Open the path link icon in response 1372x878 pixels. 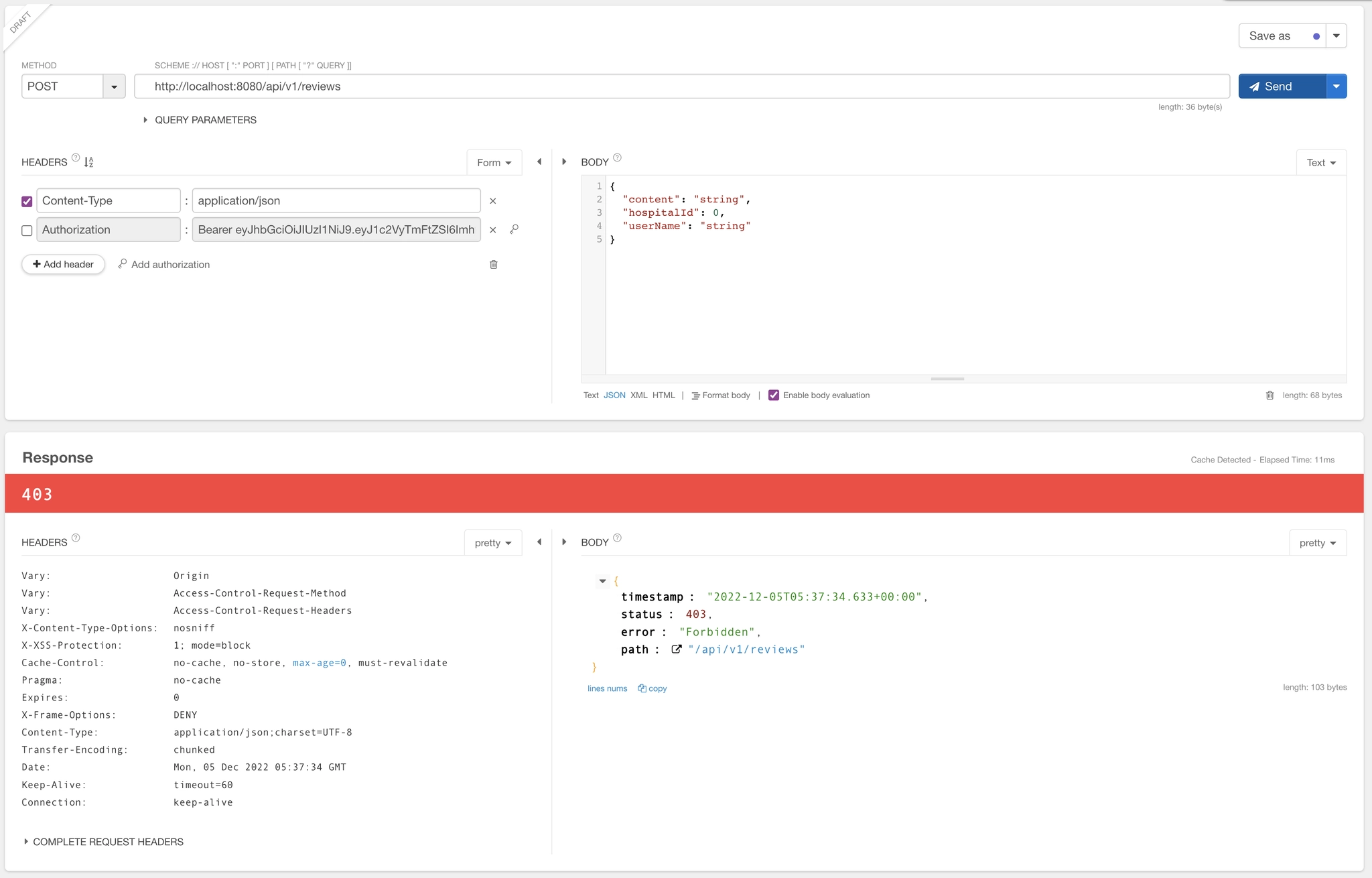click(x=677, y=649)
